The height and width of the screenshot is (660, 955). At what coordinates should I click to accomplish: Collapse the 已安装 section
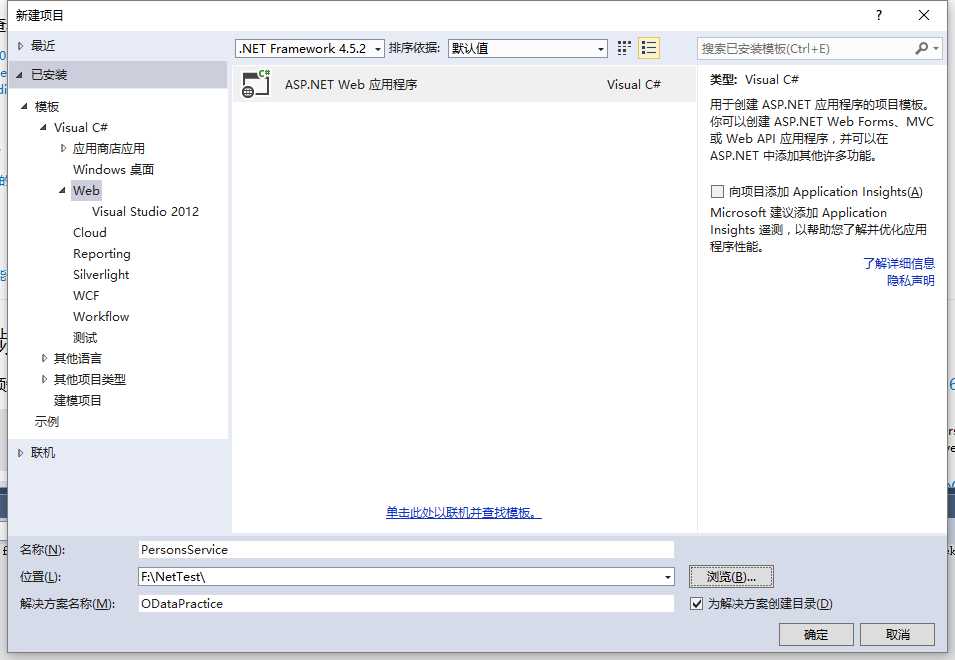click(x=19, y=75)
